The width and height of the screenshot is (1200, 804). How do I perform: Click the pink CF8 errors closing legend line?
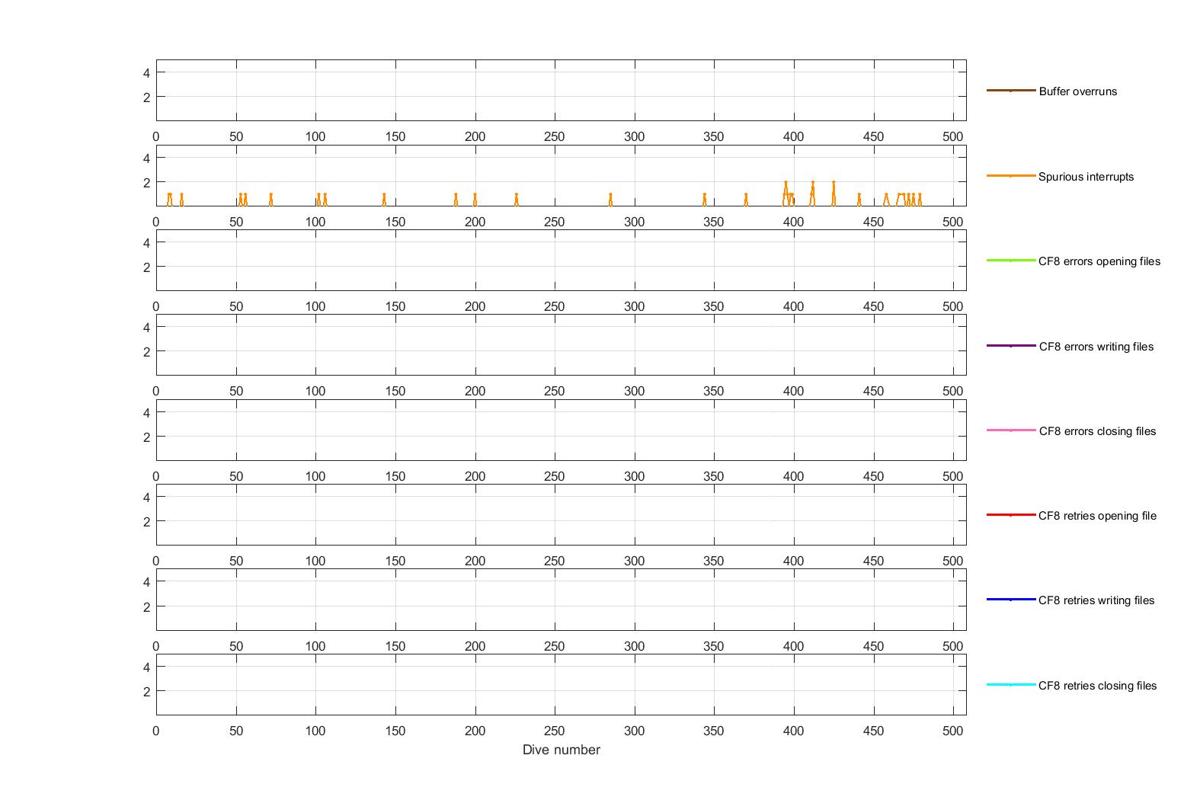click(x=1010, y=431)
